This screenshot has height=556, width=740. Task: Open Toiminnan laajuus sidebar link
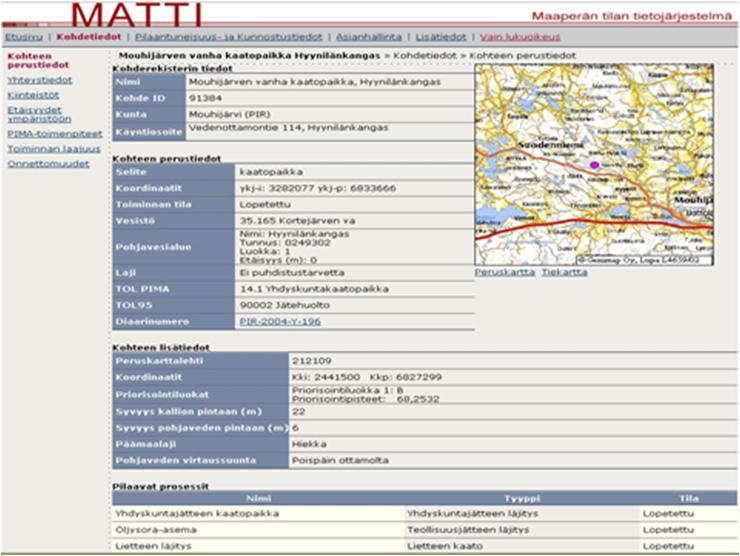click(54, 149)
